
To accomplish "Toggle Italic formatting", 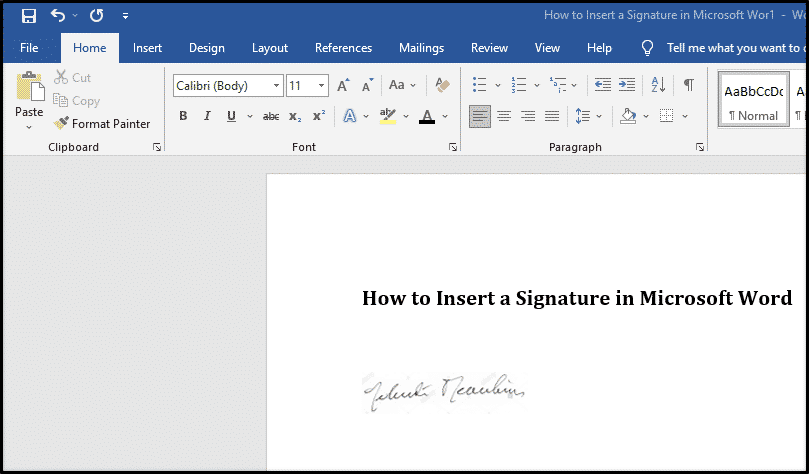I will [207, 117].
